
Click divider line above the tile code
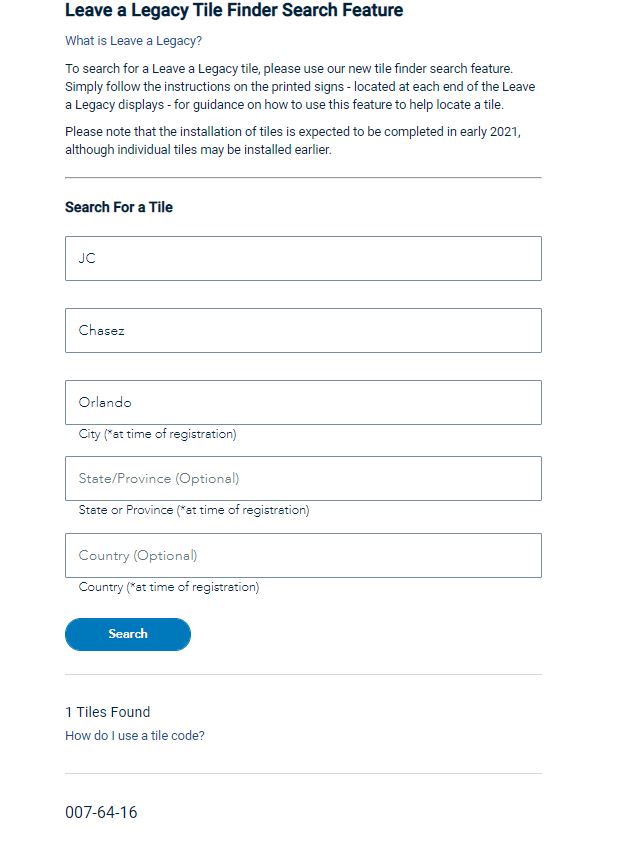[303, 773]
